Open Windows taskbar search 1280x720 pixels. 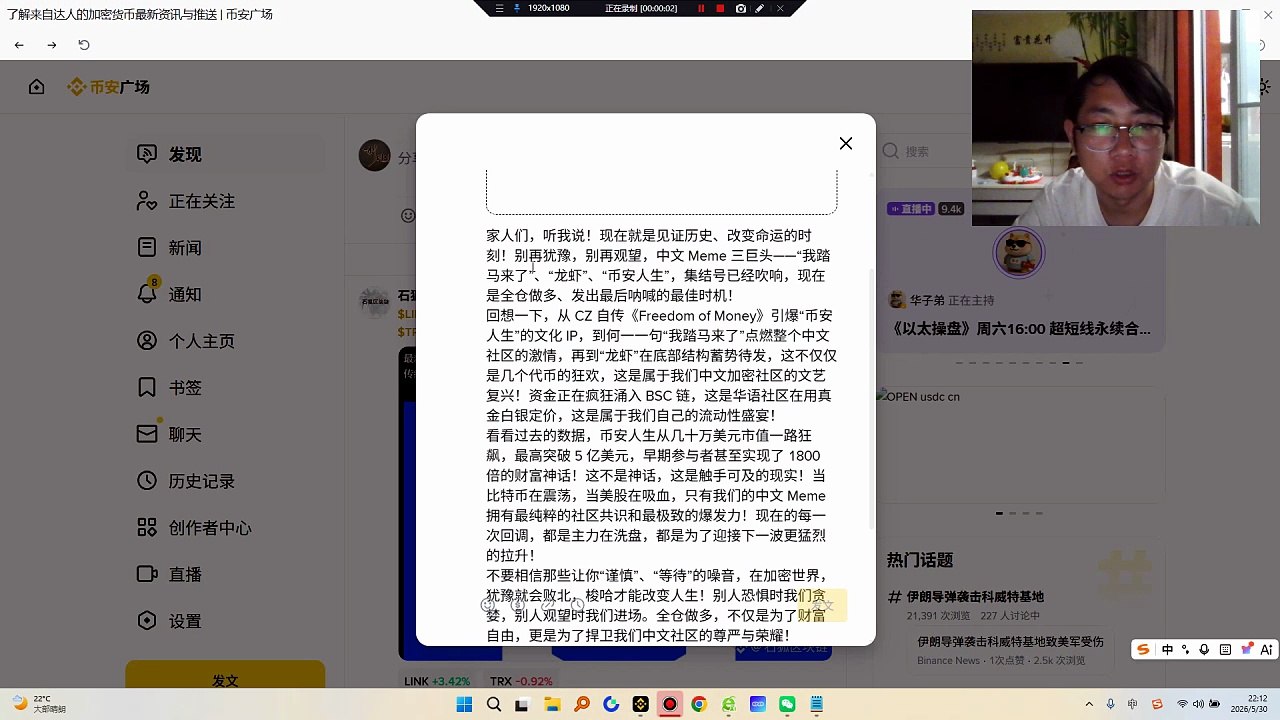pyautogui.click(x=493, y=704)
